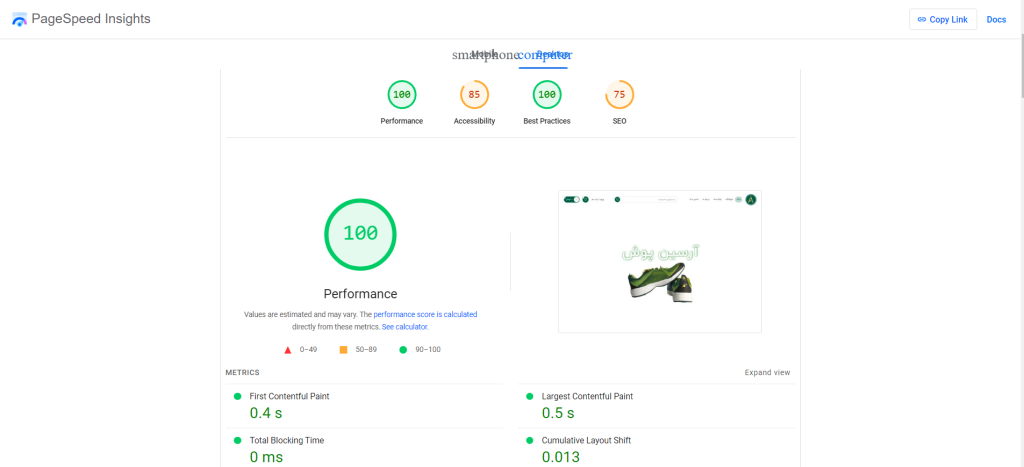Click the large Performance 100 gauge
This screenshot has height=467, width=1024.
pyautogui.click(x=360, y=234)
